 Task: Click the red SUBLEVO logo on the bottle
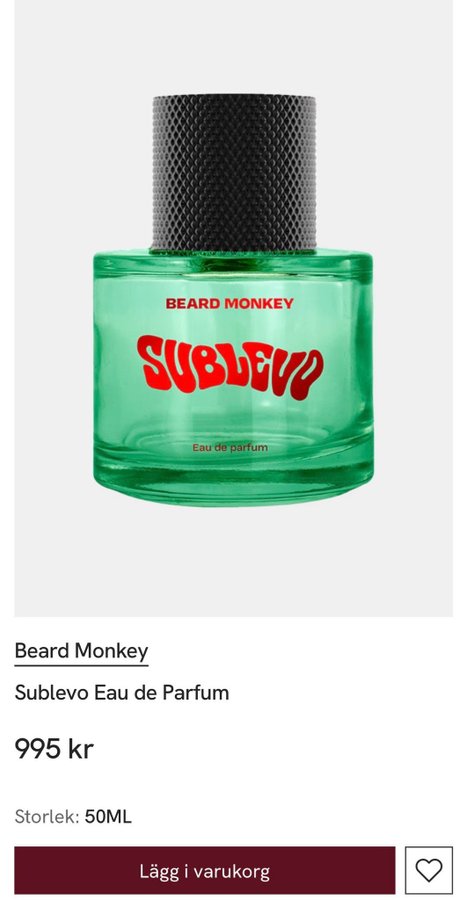(230, 367)
